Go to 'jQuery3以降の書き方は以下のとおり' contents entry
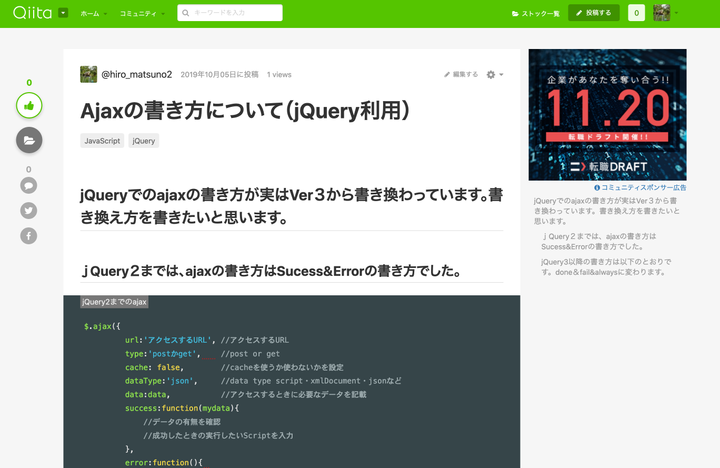Screen dimensions: 720x468 pyautogui.click(x=606, y=267)
